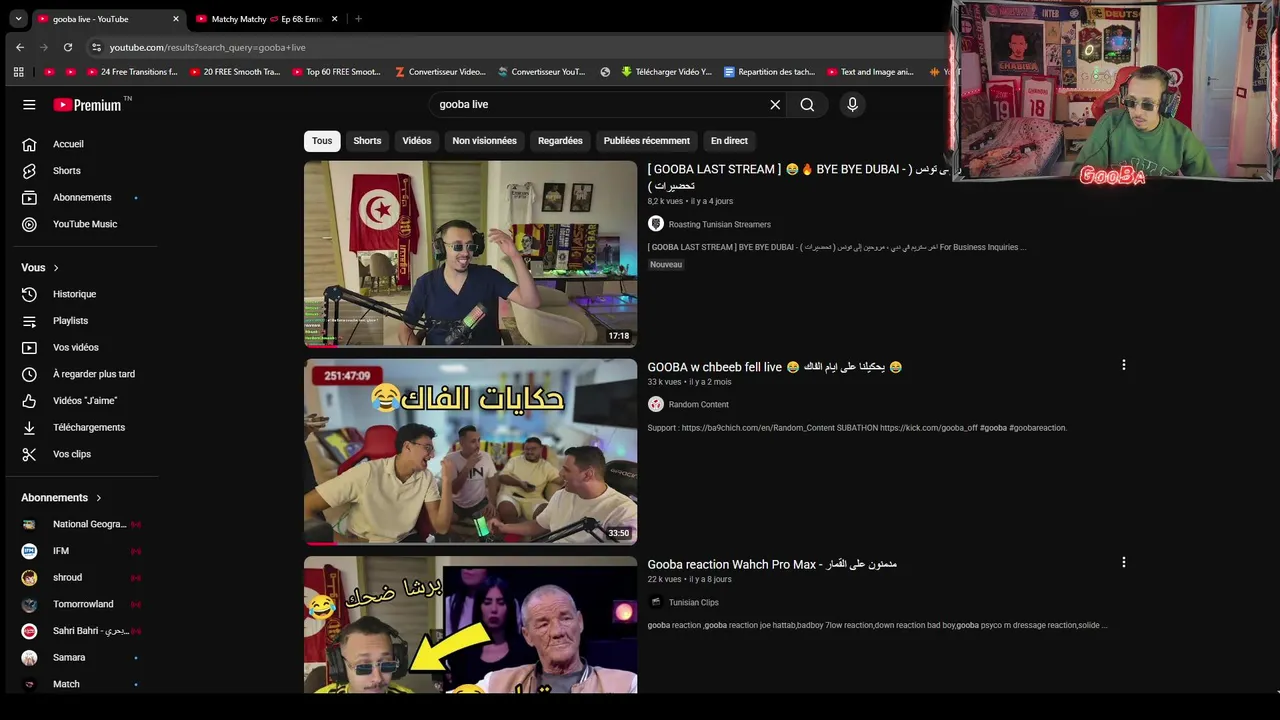Open the Wahch Pro Max reaction thumbnail
The image size is (1280, 720).
470,625
